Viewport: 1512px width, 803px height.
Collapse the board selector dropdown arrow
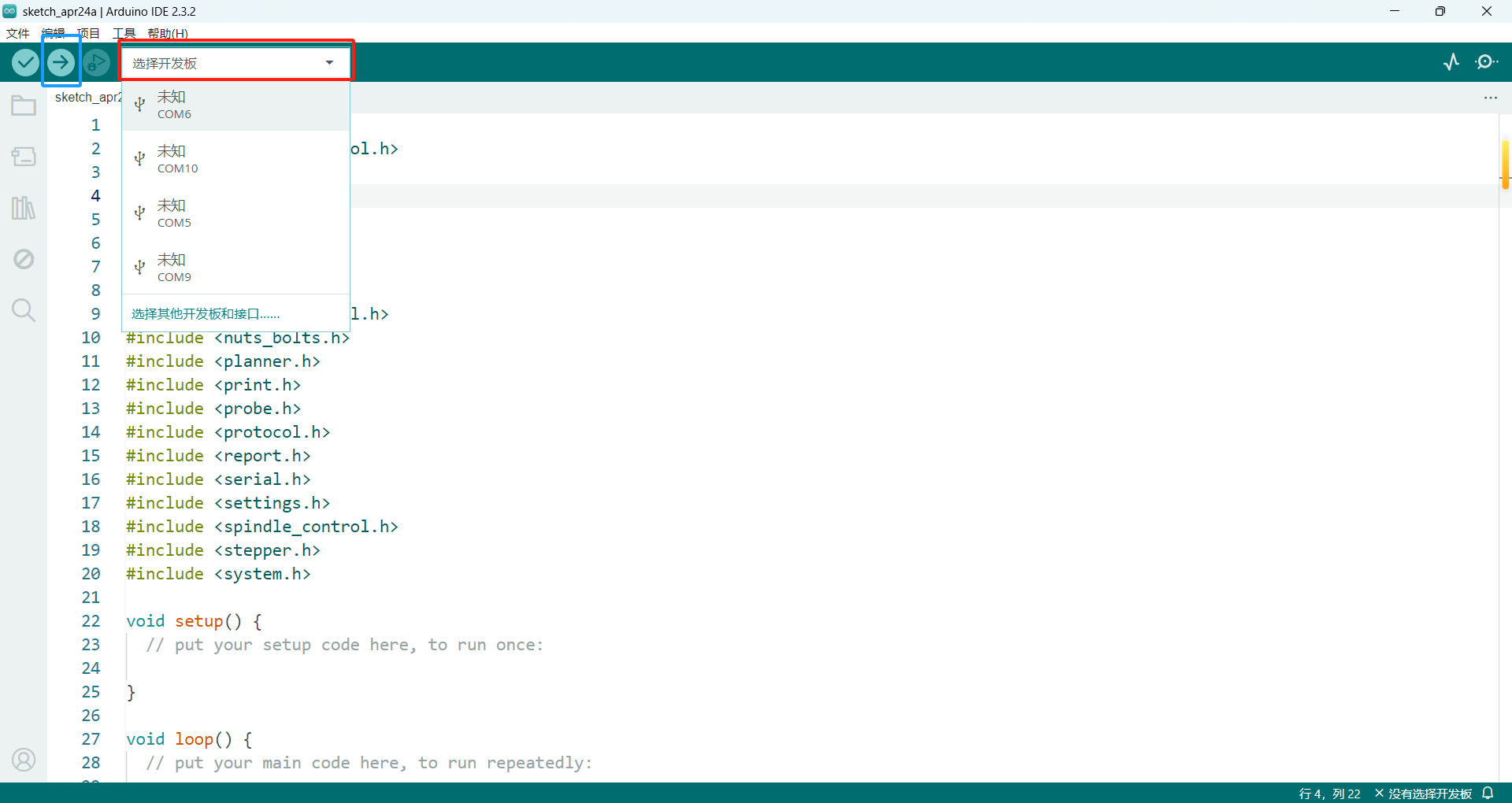[x=329, y=63]
